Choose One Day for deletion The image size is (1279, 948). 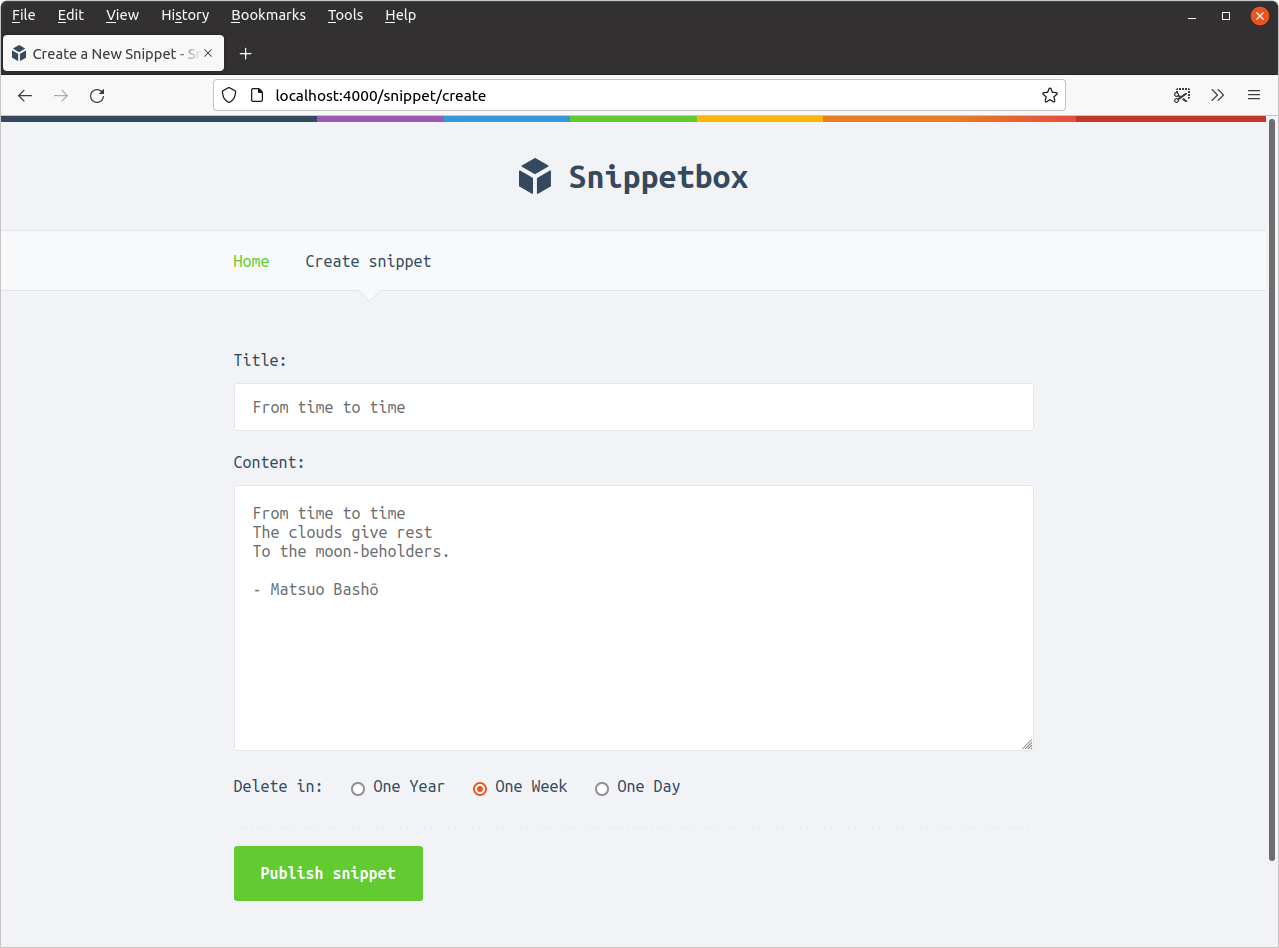[x=602, y=789]
